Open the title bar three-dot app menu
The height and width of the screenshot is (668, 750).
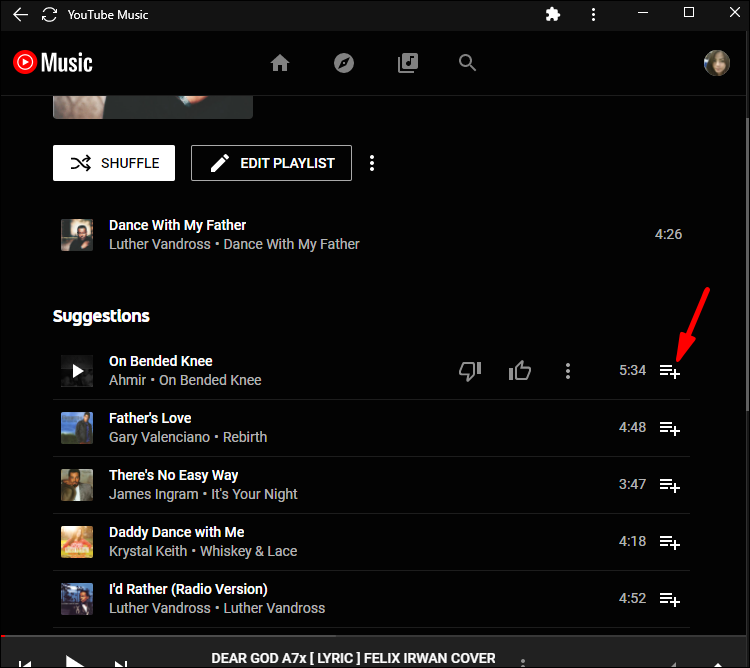593,15
